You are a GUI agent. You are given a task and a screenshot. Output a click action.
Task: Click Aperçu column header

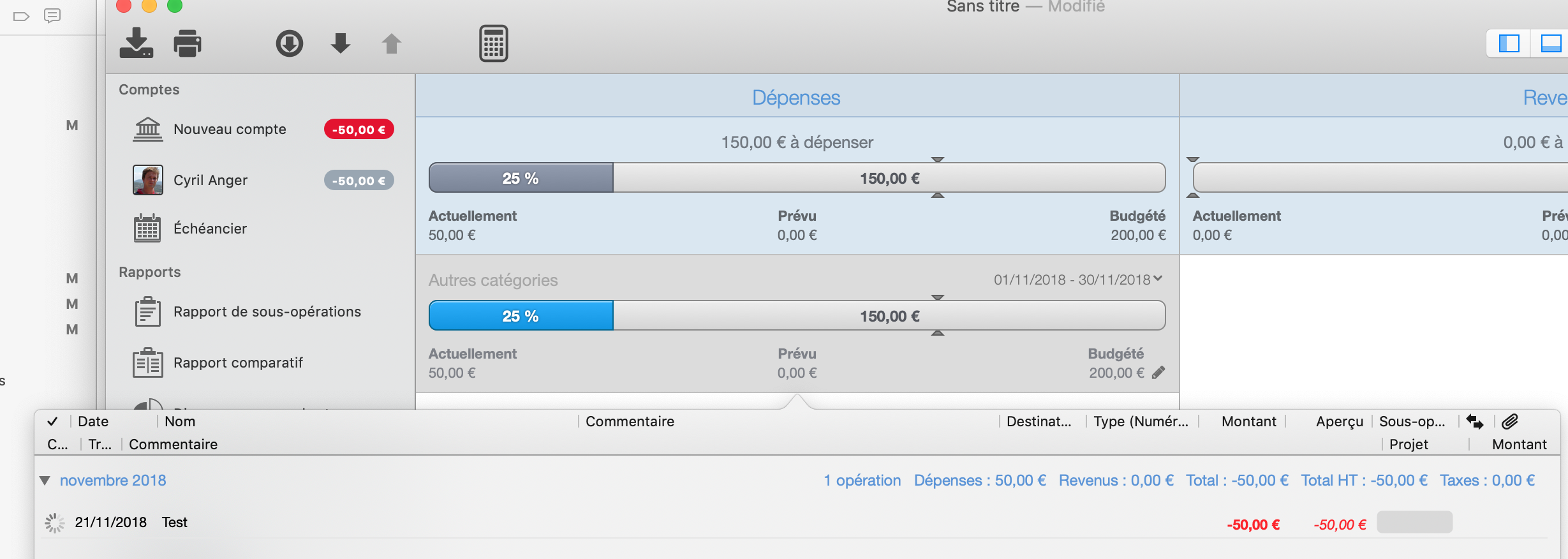coord(1339,421)
